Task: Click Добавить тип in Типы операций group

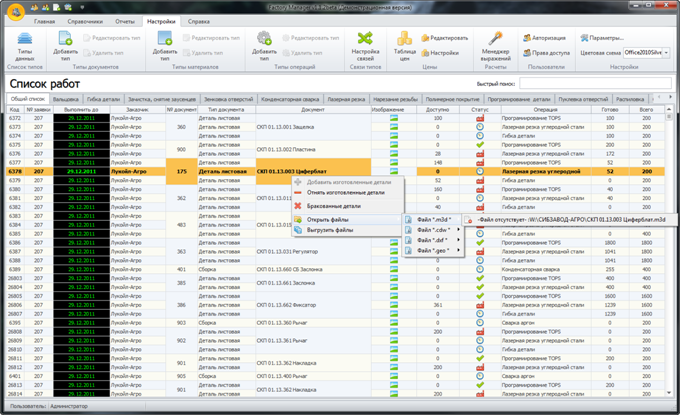Action: [264, 46]
